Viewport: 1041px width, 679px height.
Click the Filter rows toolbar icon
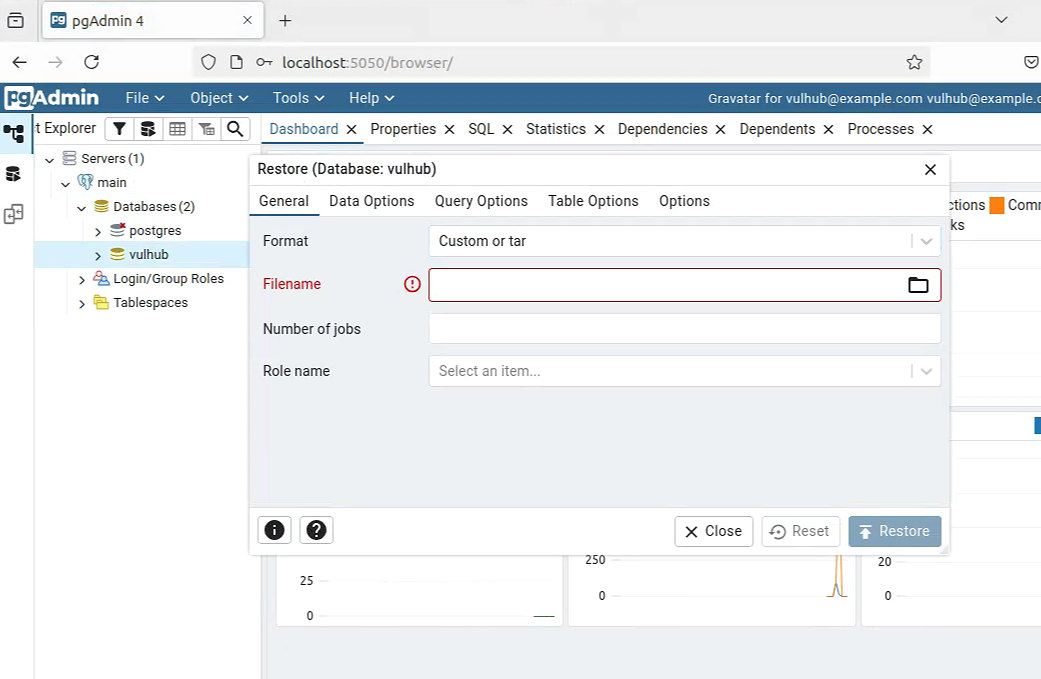(x=120, y=129)
